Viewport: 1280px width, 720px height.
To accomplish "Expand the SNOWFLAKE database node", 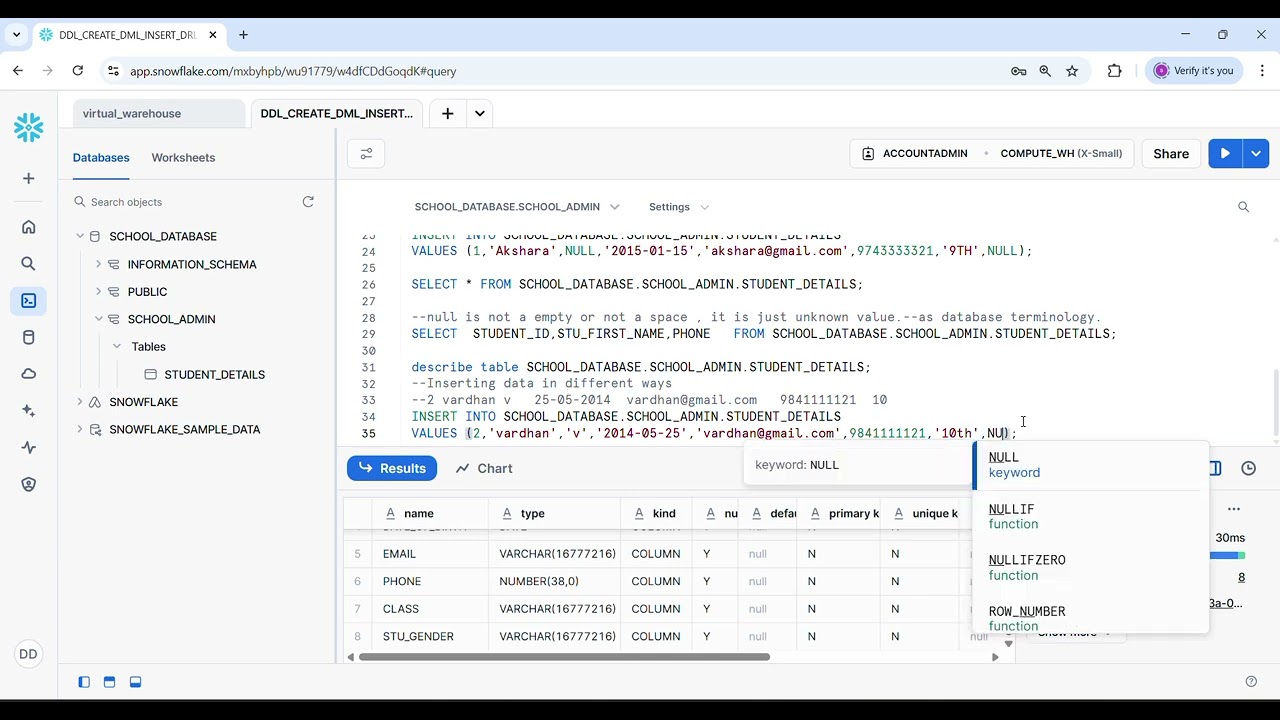I will [x=80, y=402].
